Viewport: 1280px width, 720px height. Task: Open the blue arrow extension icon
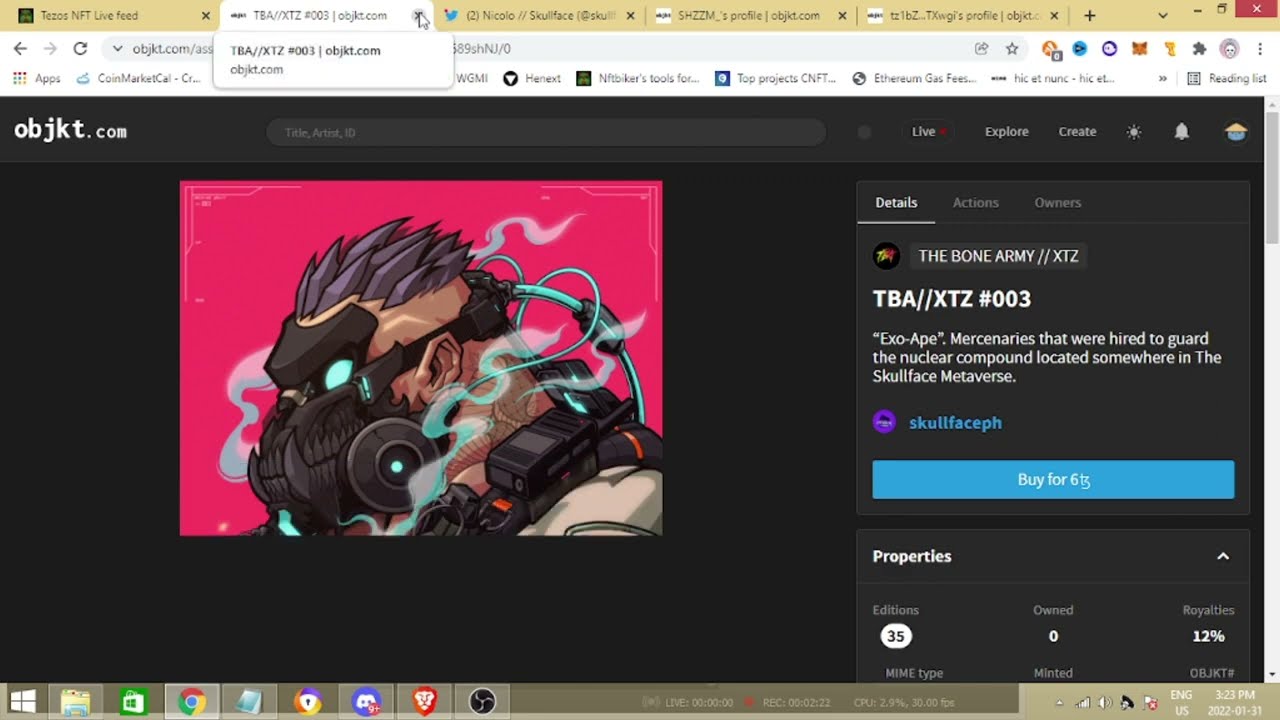pyautogui.click(x=1080, y=48)
